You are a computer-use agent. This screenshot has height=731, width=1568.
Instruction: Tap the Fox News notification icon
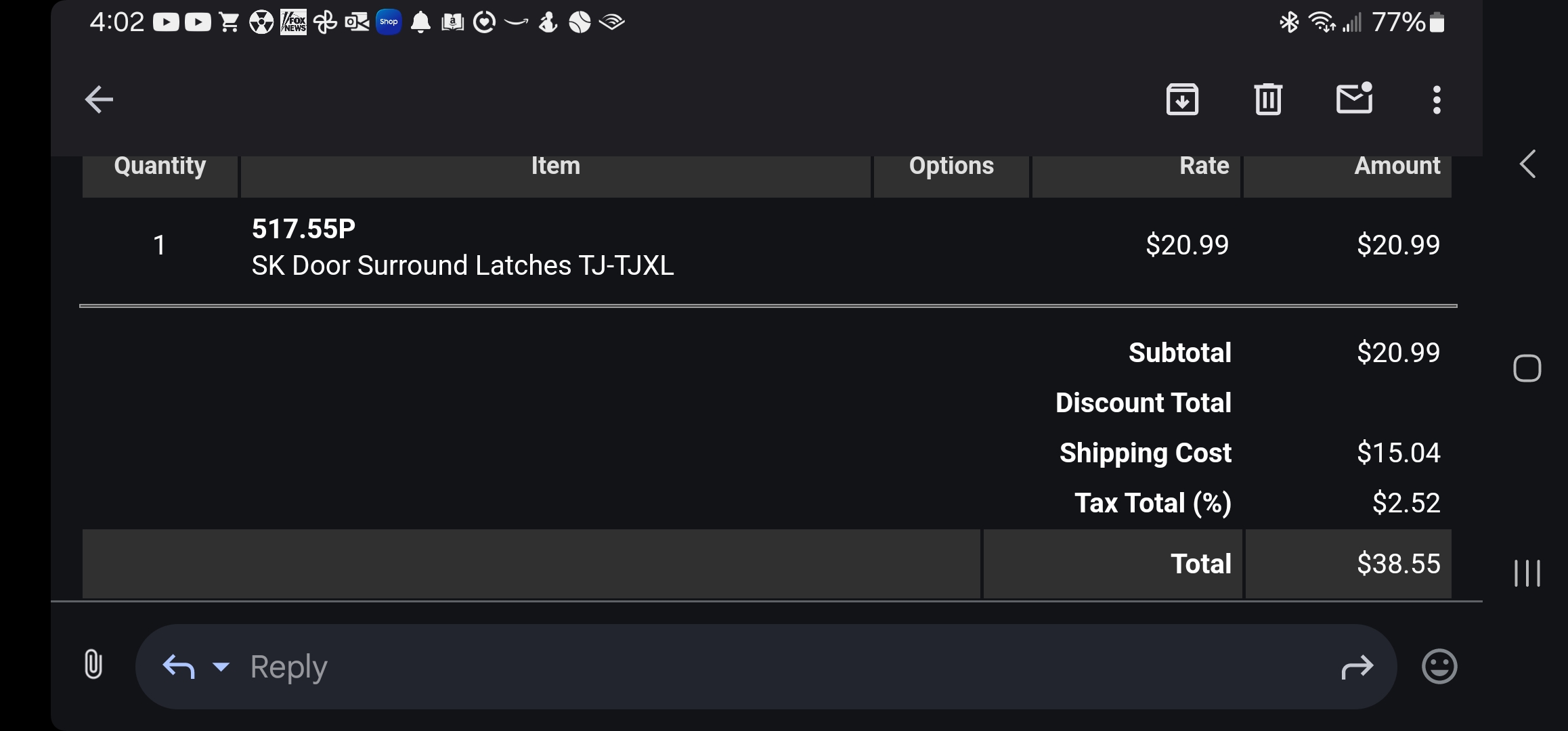[293, 22]
